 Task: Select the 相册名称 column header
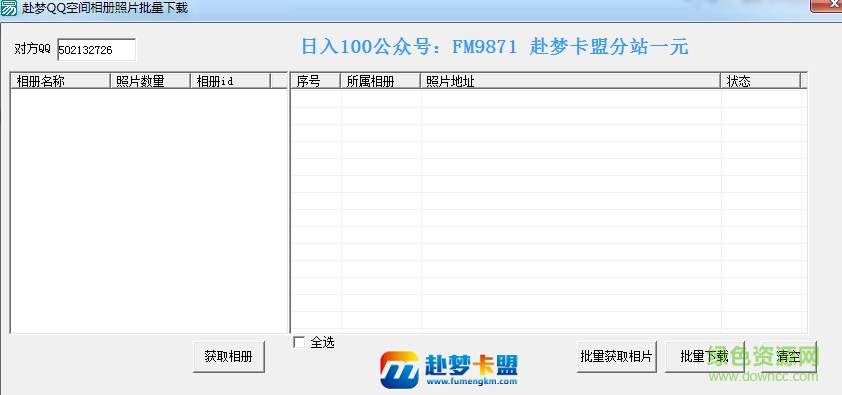pos(60,81)
